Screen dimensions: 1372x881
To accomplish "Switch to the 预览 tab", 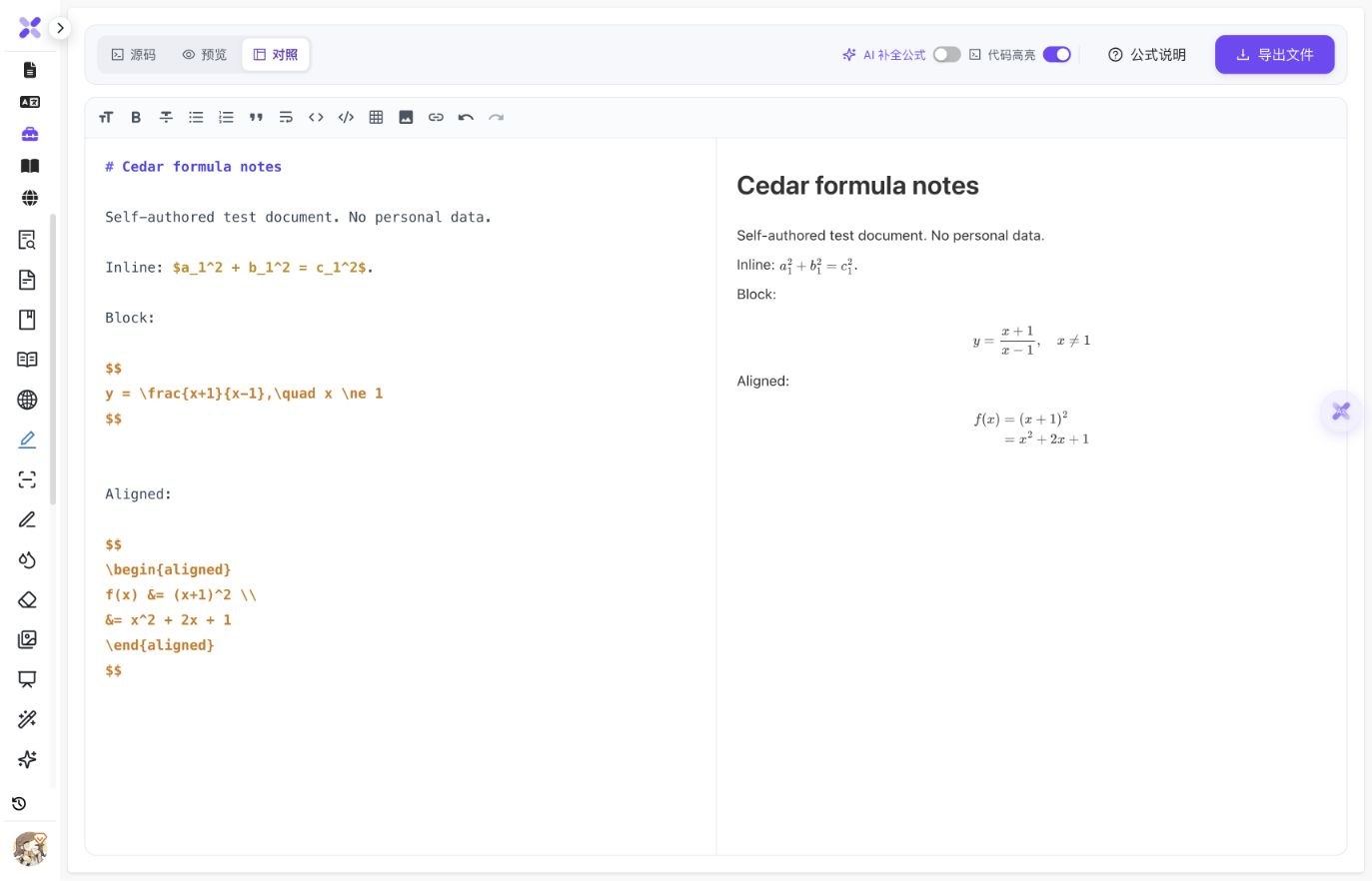I will [205, 55].
